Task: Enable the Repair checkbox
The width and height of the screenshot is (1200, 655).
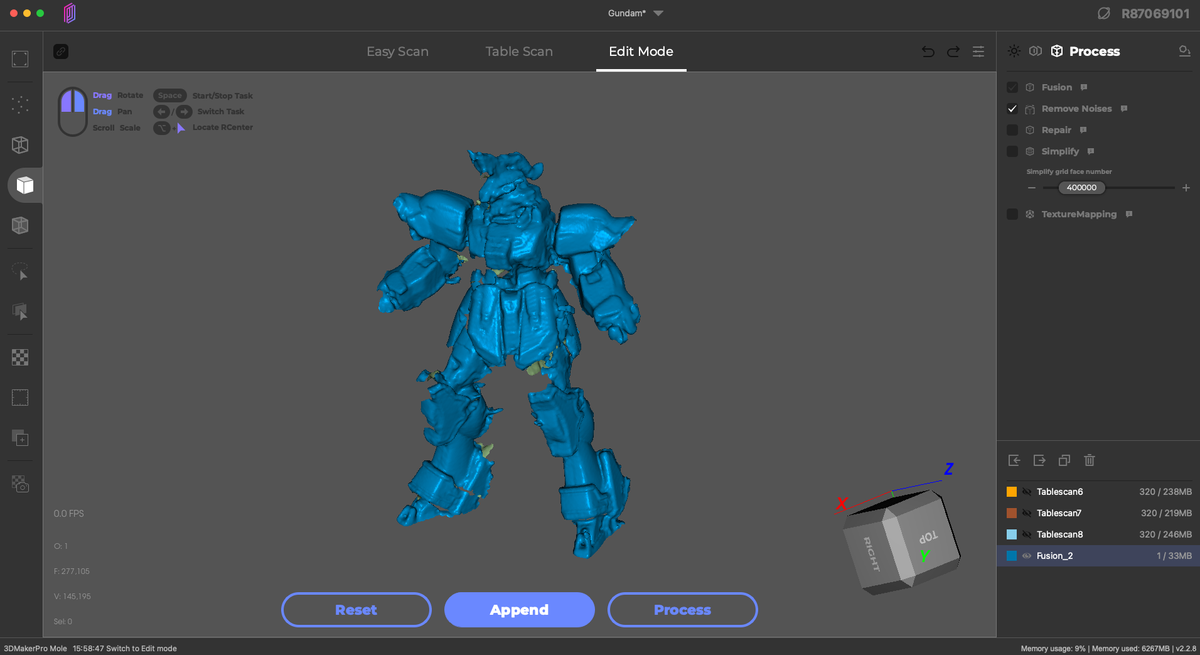Action: [x=1012, y=130]
